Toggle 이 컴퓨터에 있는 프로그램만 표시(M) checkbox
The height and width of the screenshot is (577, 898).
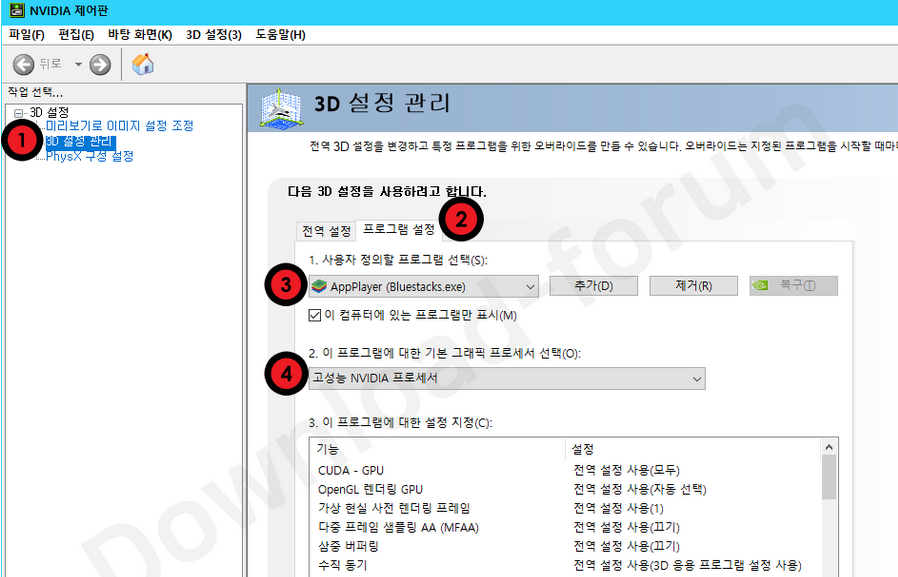point(314,315)
